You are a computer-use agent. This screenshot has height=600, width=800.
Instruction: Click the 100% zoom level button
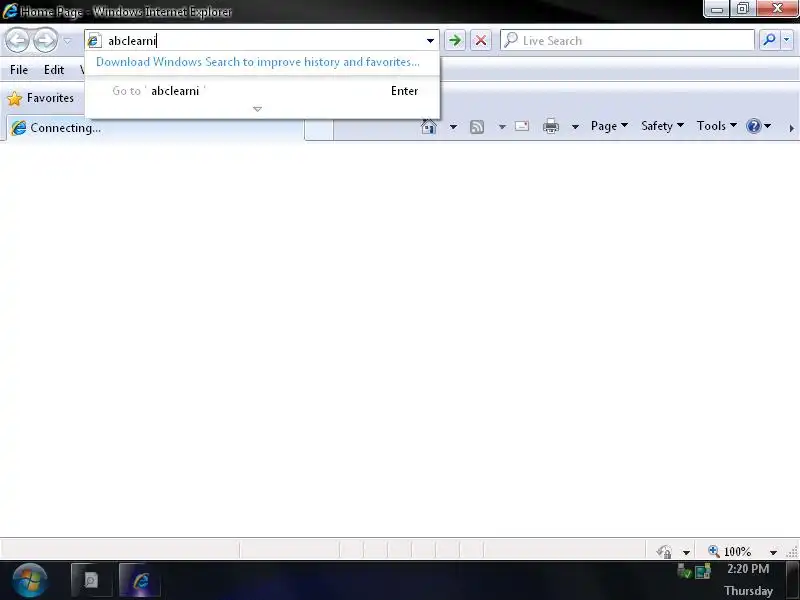(x=730, y=552)
